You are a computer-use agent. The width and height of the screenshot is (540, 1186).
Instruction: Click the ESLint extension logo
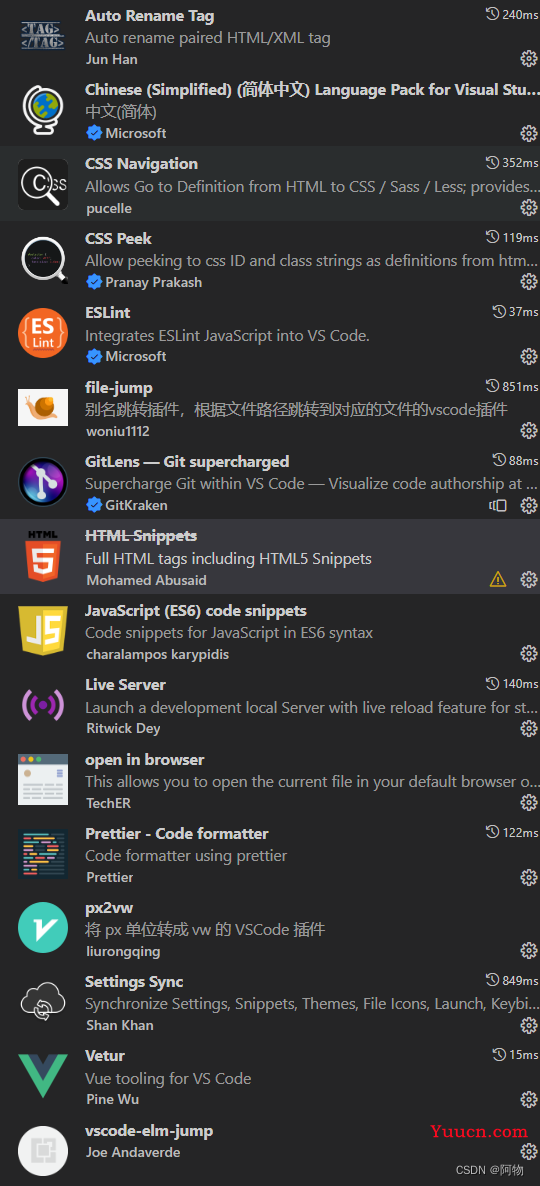coord(43,334)
